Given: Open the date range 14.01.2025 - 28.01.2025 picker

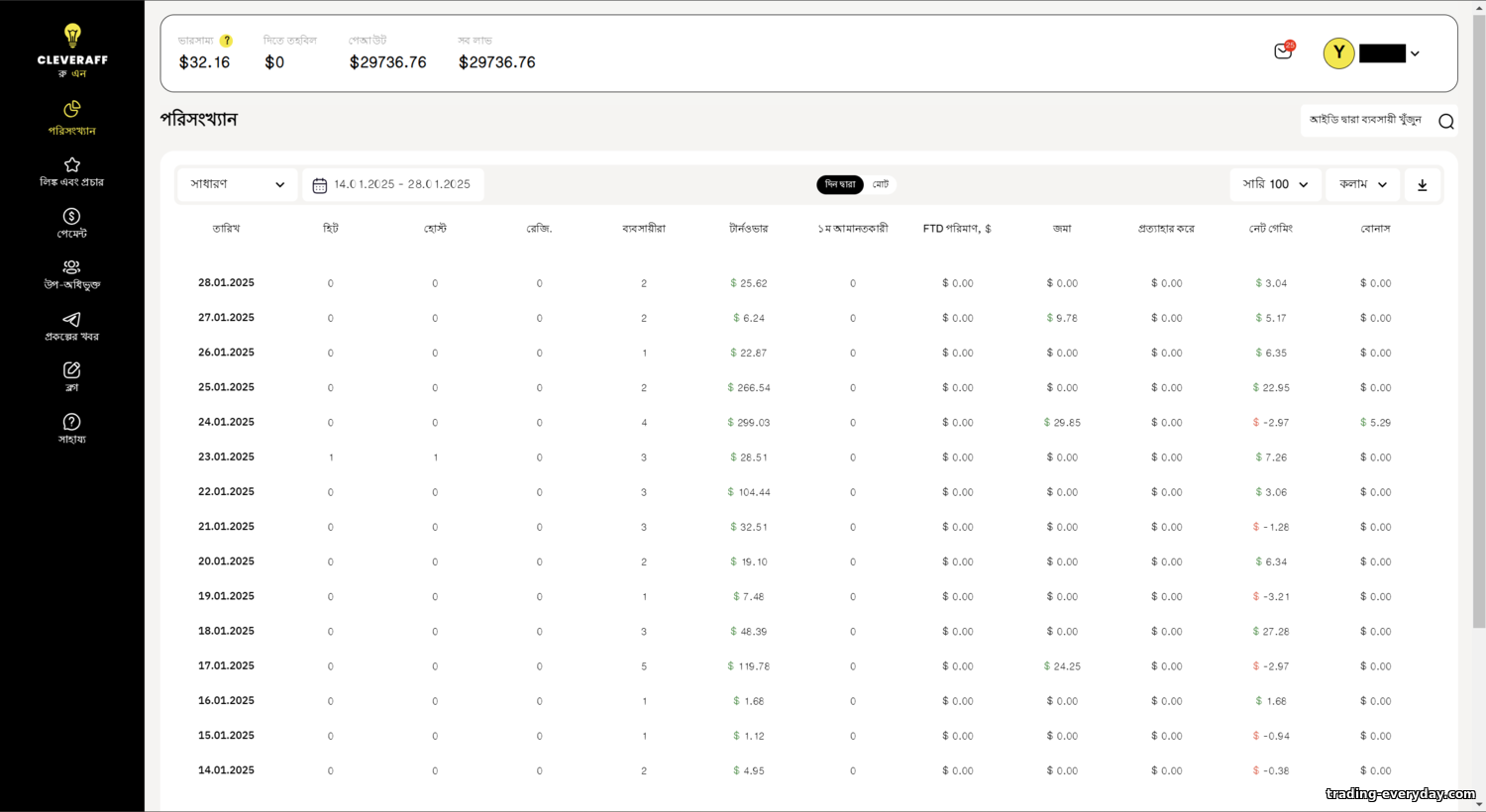Looking at the screenshot, I should pyautogui.click(x=393, y=184).
